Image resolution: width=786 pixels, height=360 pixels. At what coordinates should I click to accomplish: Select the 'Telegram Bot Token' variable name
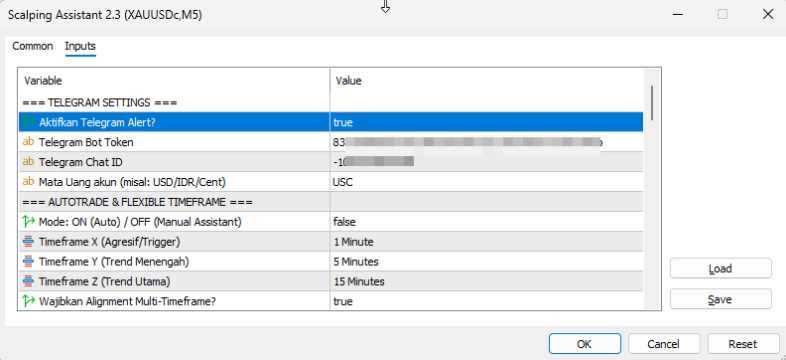[x=86, y=142]
